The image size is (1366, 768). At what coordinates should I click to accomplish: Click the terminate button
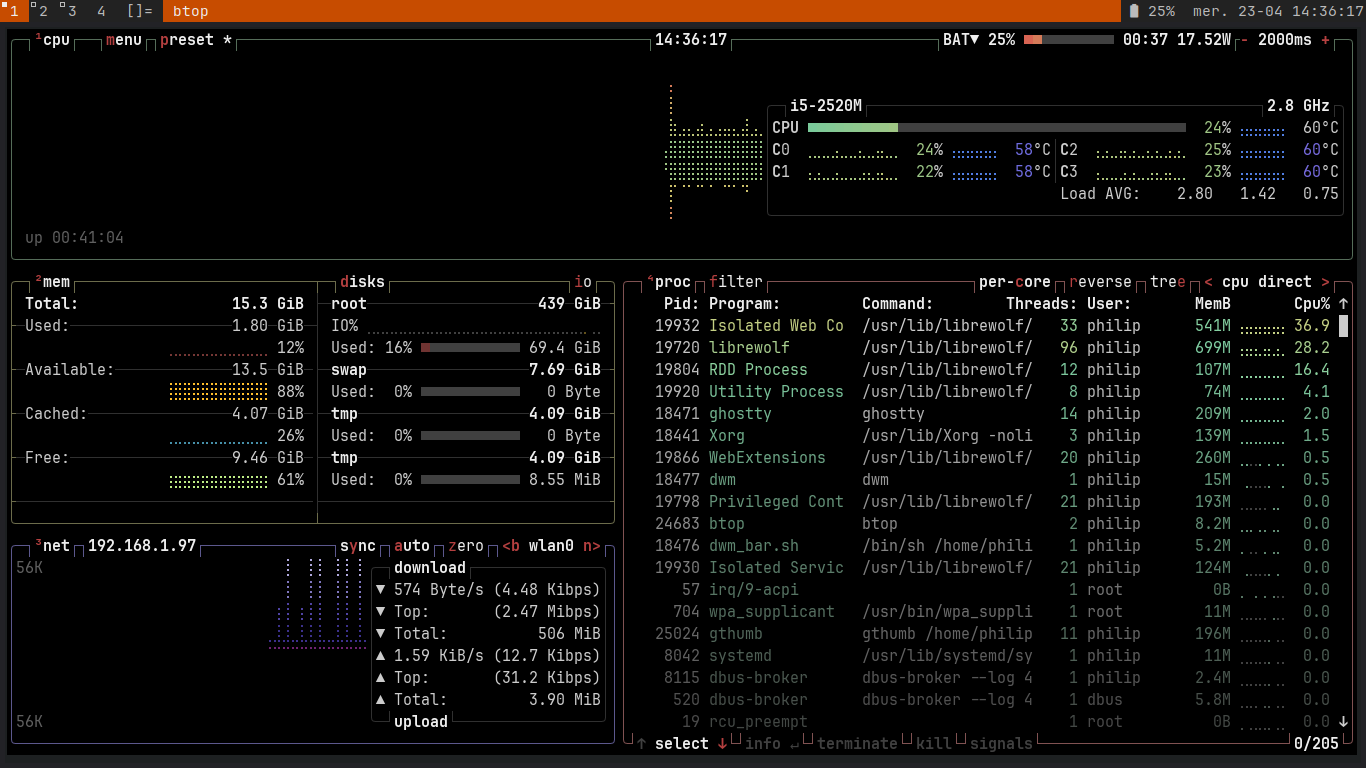858,744
